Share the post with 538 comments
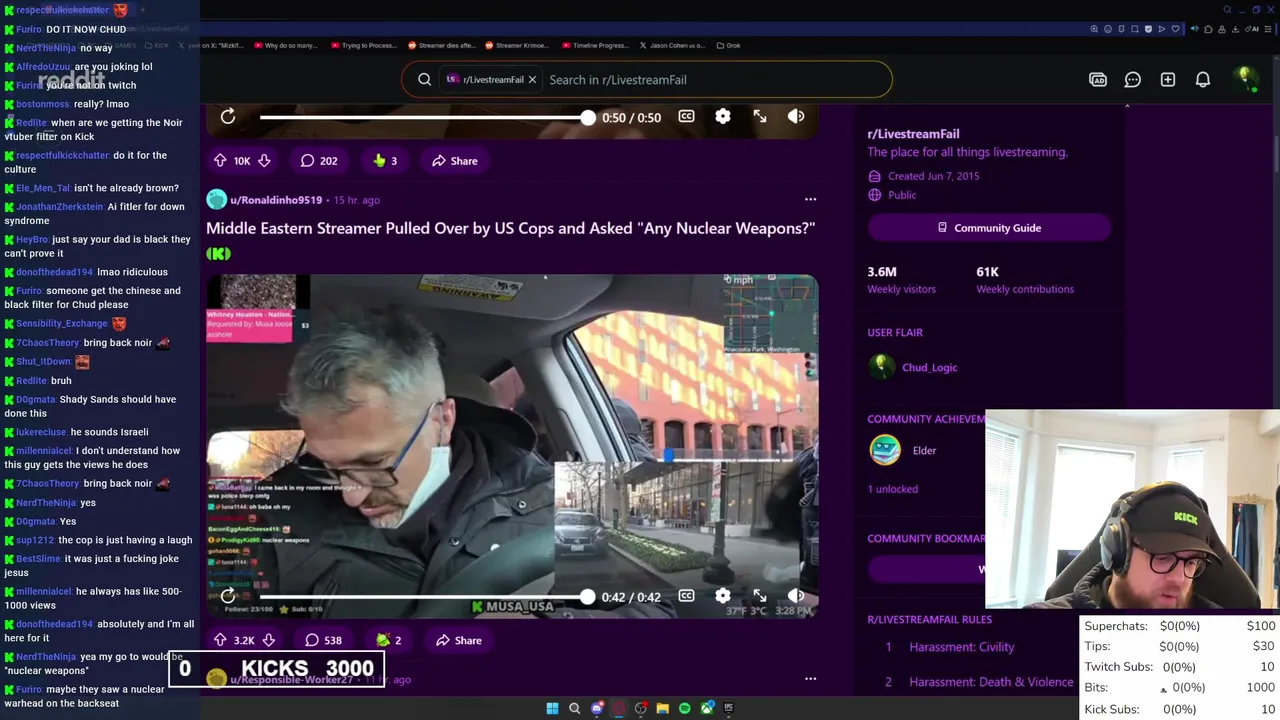This screenshot has height=720, width=1280. tap(459, 640)
